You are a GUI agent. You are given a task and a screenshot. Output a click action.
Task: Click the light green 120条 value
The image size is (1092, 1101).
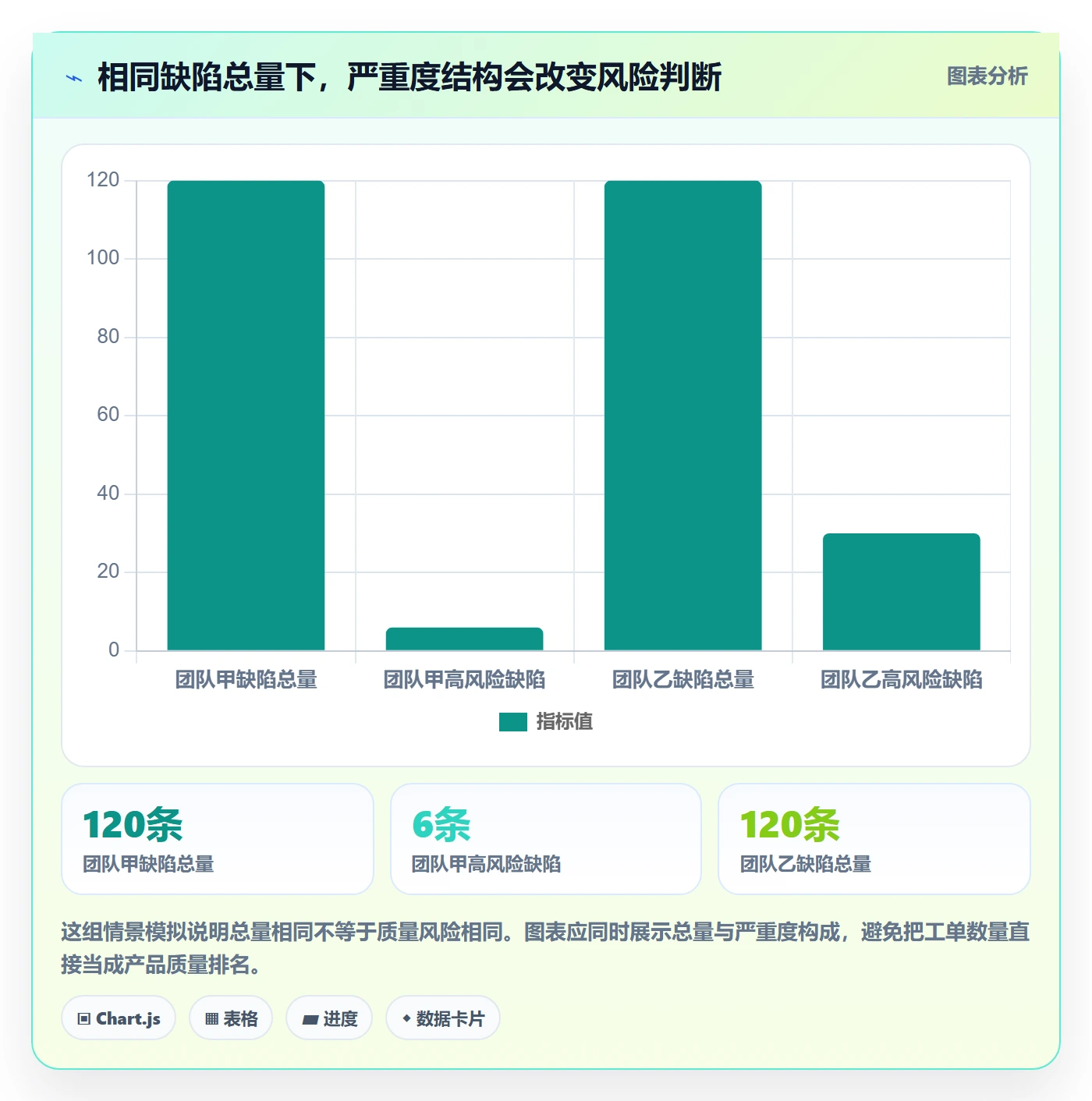[x=789, y=825]
